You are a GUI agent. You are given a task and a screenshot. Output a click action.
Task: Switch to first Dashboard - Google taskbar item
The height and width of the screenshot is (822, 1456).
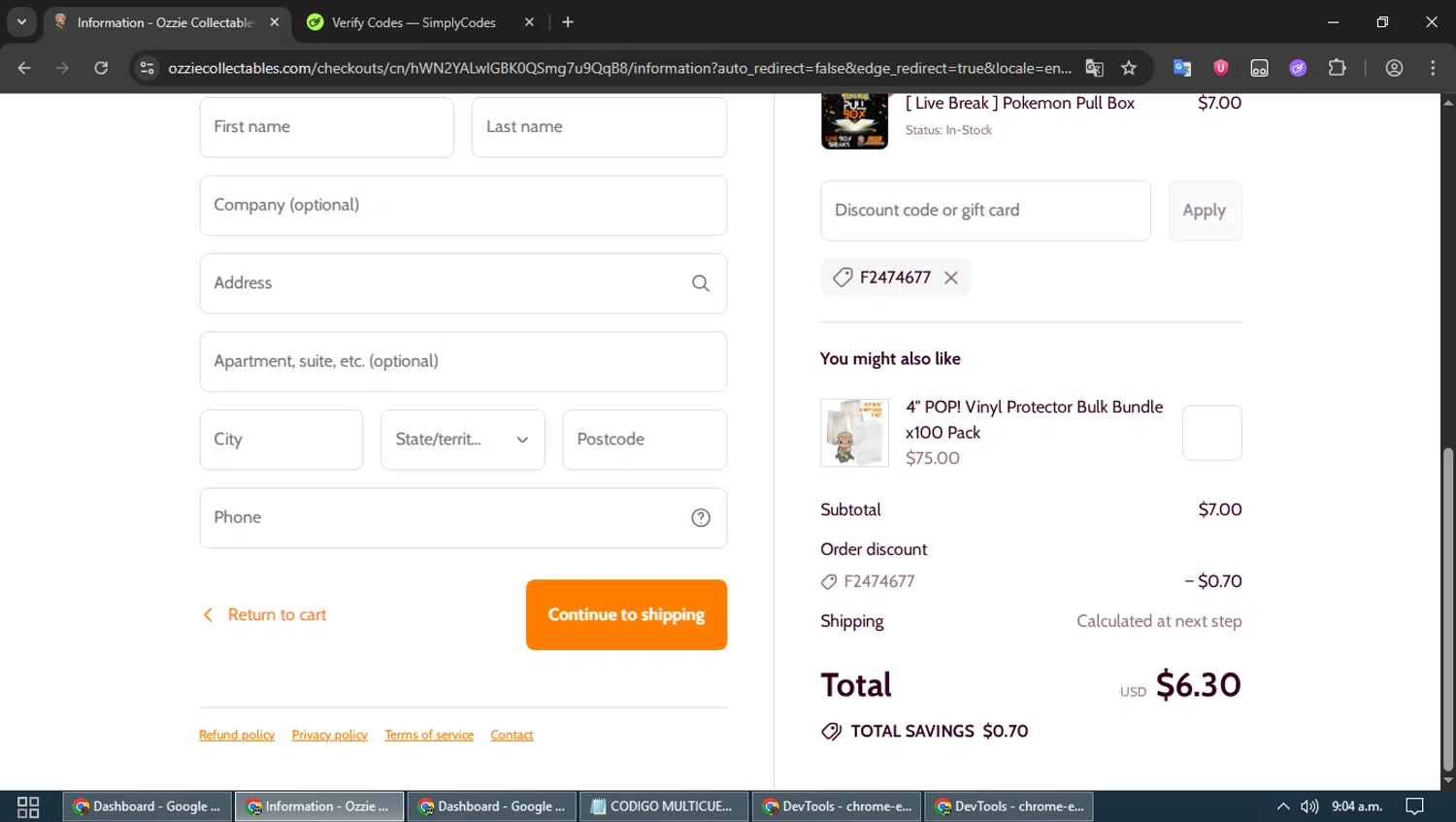[x=148, y=806]
